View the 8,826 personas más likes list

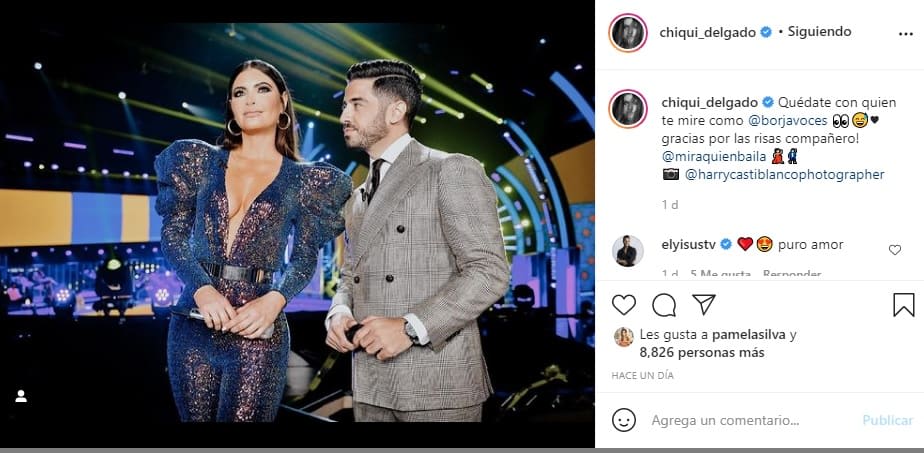click(702, 353)
